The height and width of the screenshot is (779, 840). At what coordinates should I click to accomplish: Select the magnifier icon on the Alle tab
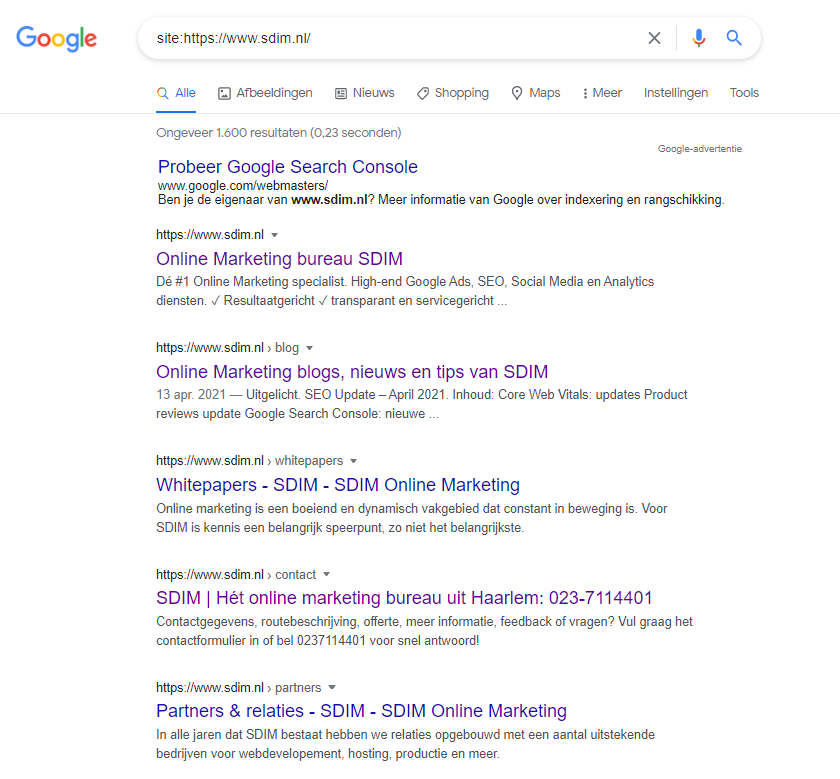click(160, 91)
